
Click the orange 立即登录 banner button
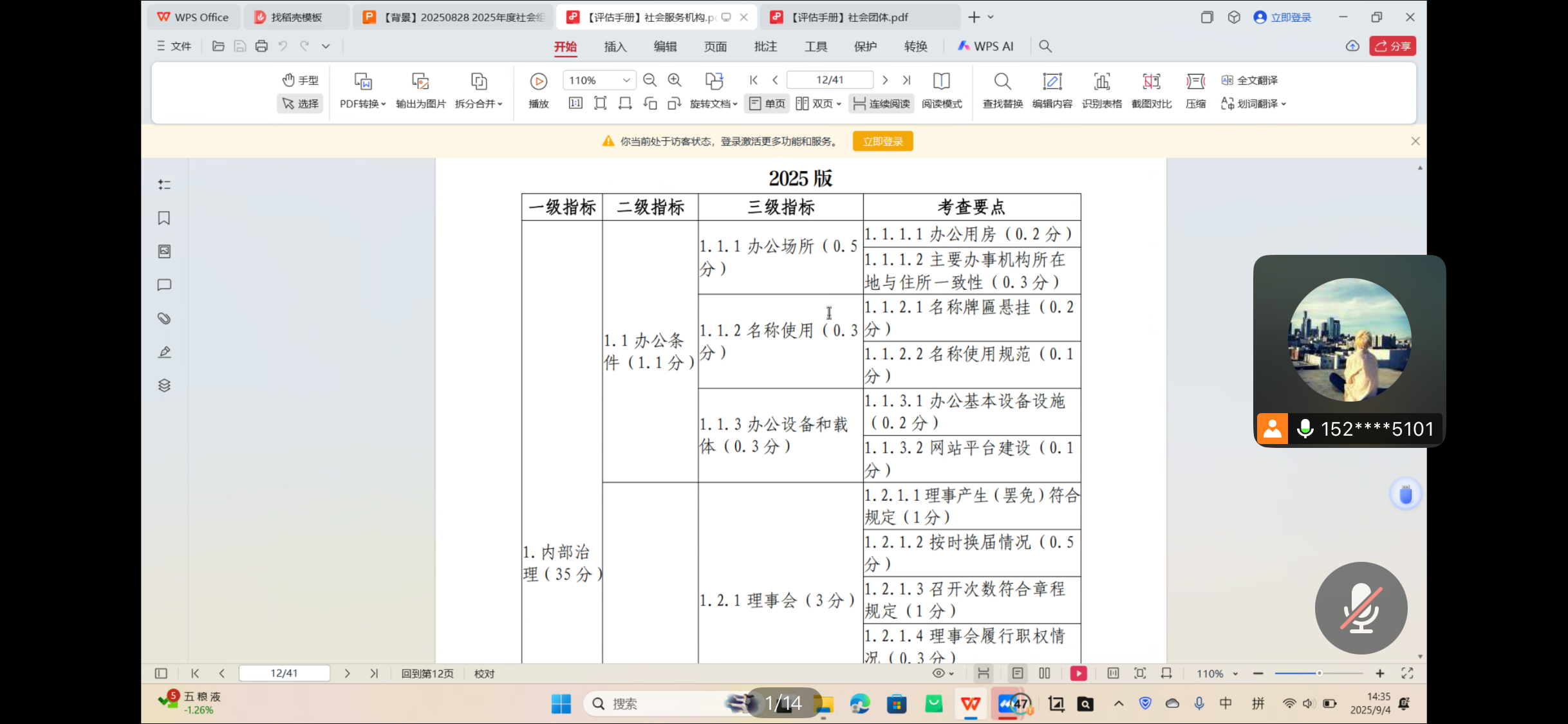coord(882,142)
